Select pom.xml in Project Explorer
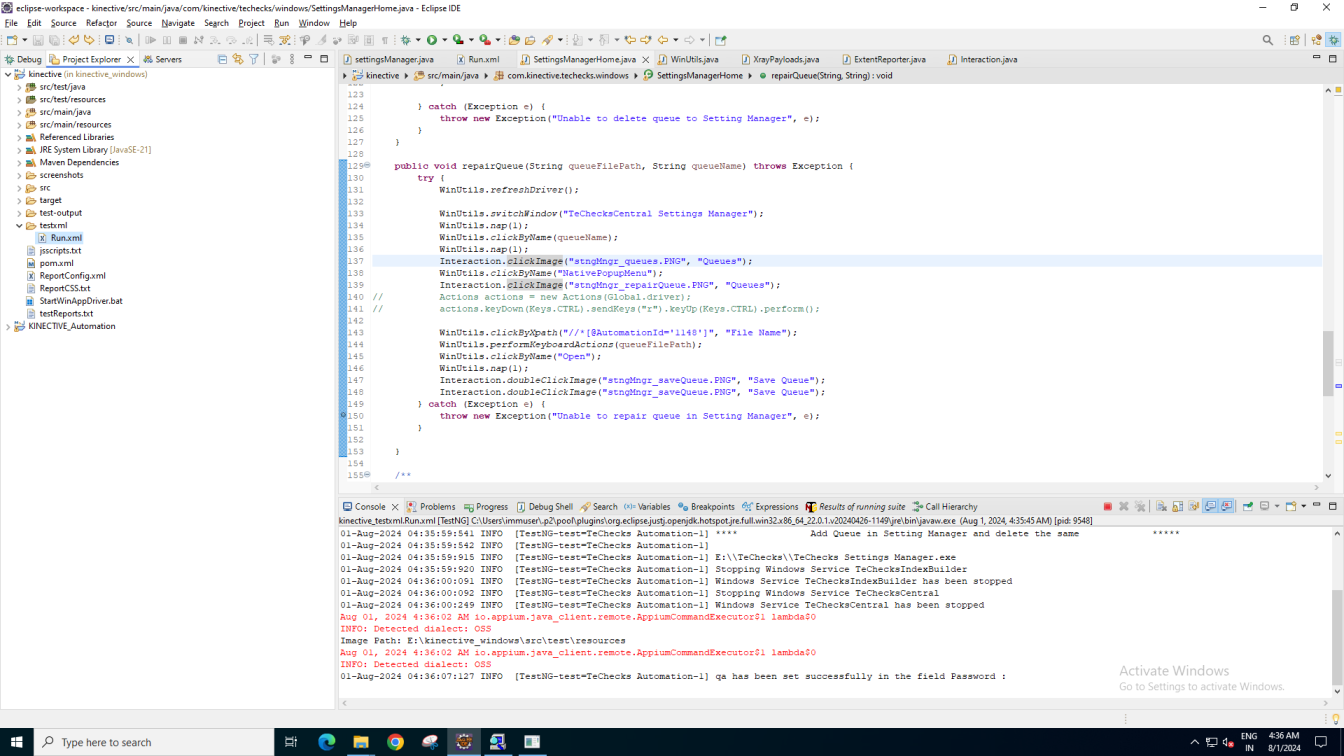The image size is (1344, 756). (x=56, y=263)
